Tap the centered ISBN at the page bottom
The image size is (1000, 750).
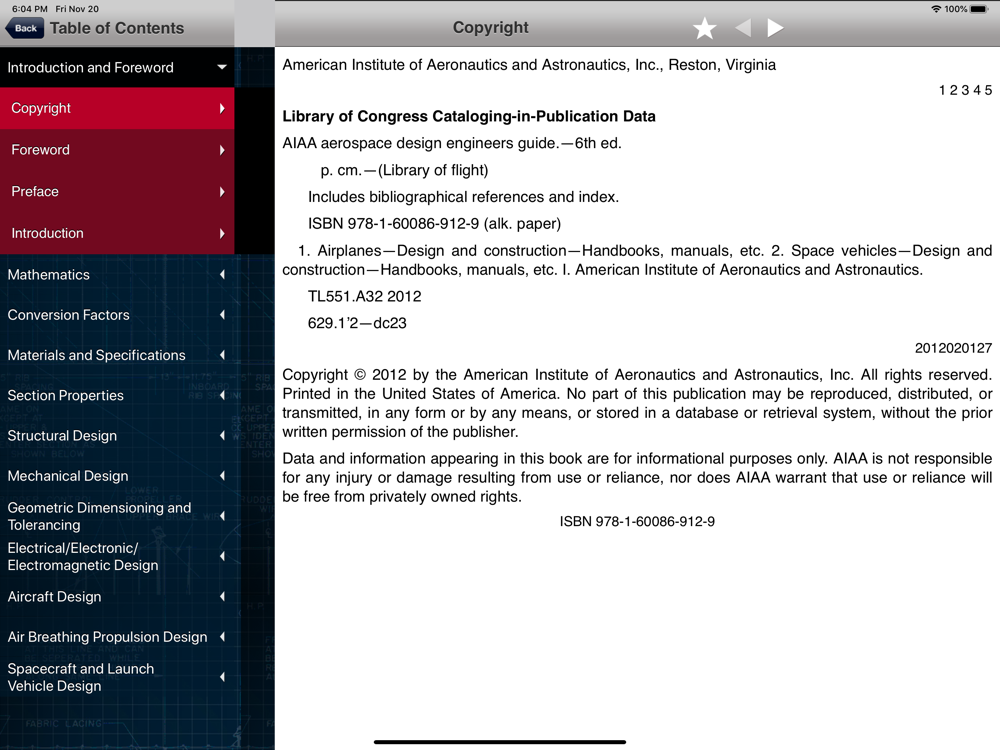pos(637,522)
